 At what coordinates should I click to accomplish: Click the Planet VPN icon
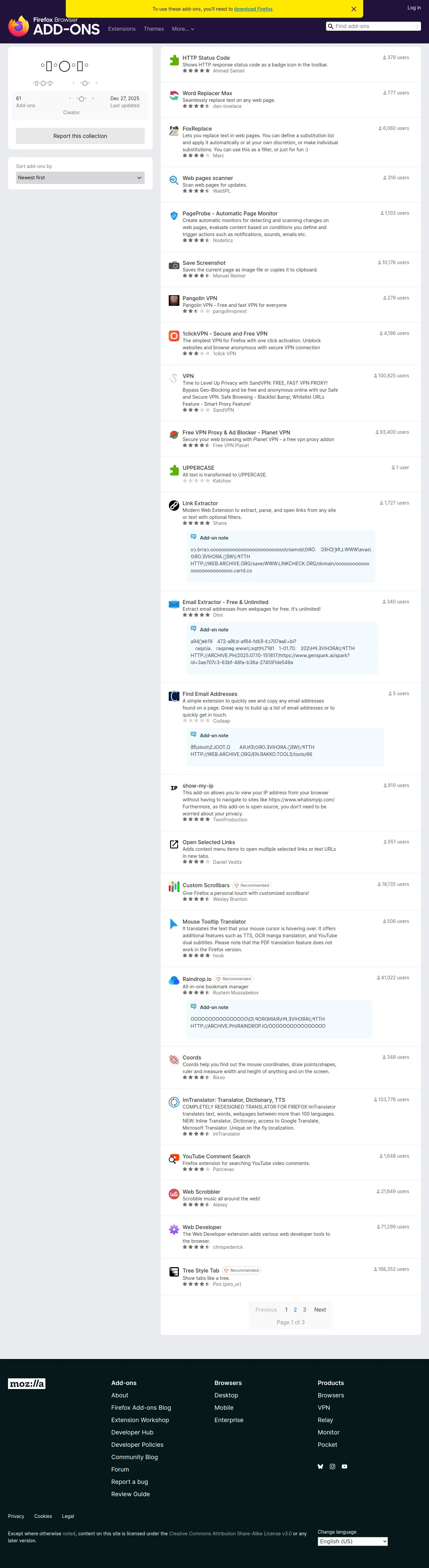coord(174,434)
